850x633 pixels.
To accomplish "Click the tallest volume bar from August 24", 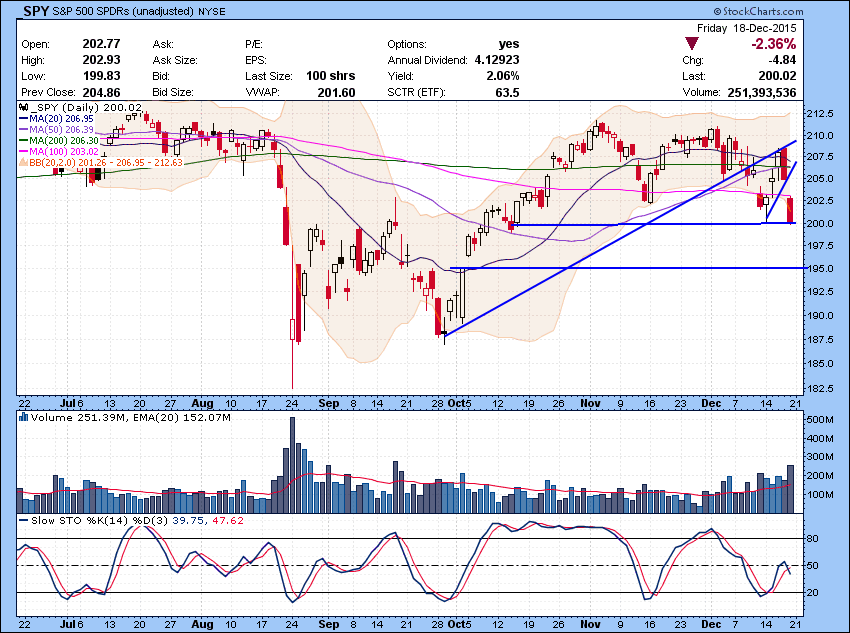I will click(x=292, y=465).
